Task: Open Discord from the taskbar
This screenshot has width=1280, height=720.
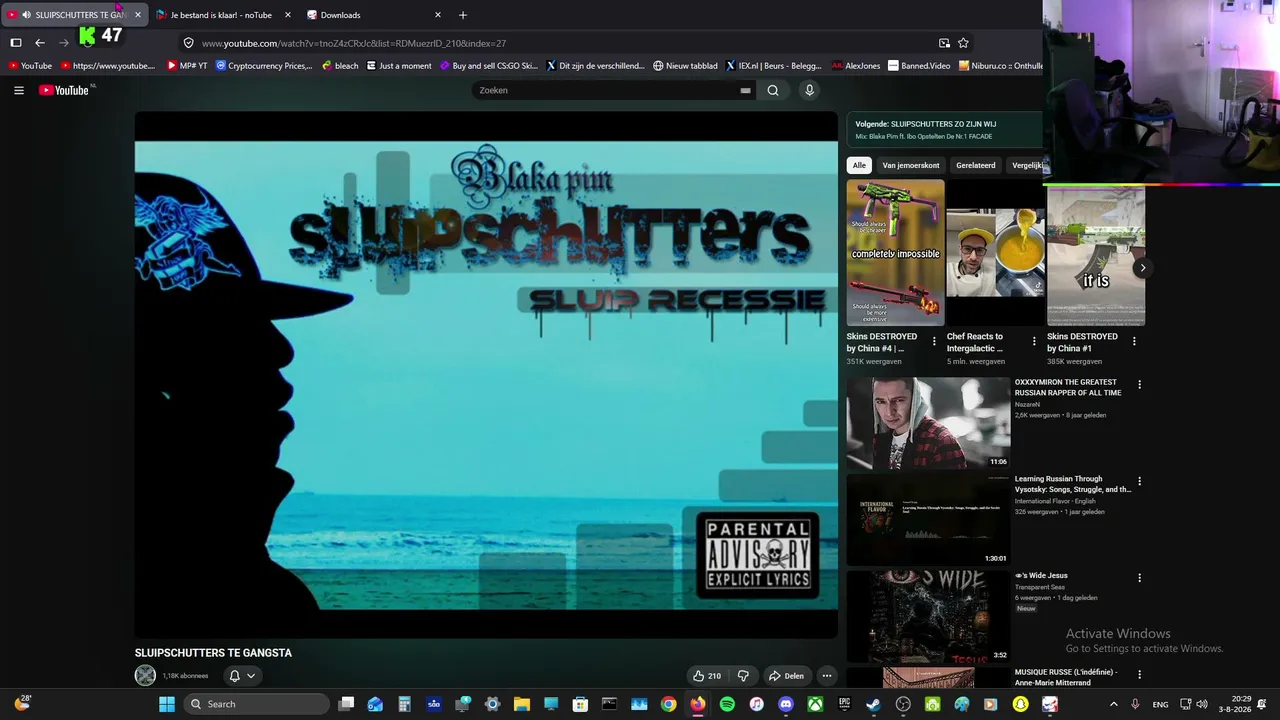Action: pos(786,704)
